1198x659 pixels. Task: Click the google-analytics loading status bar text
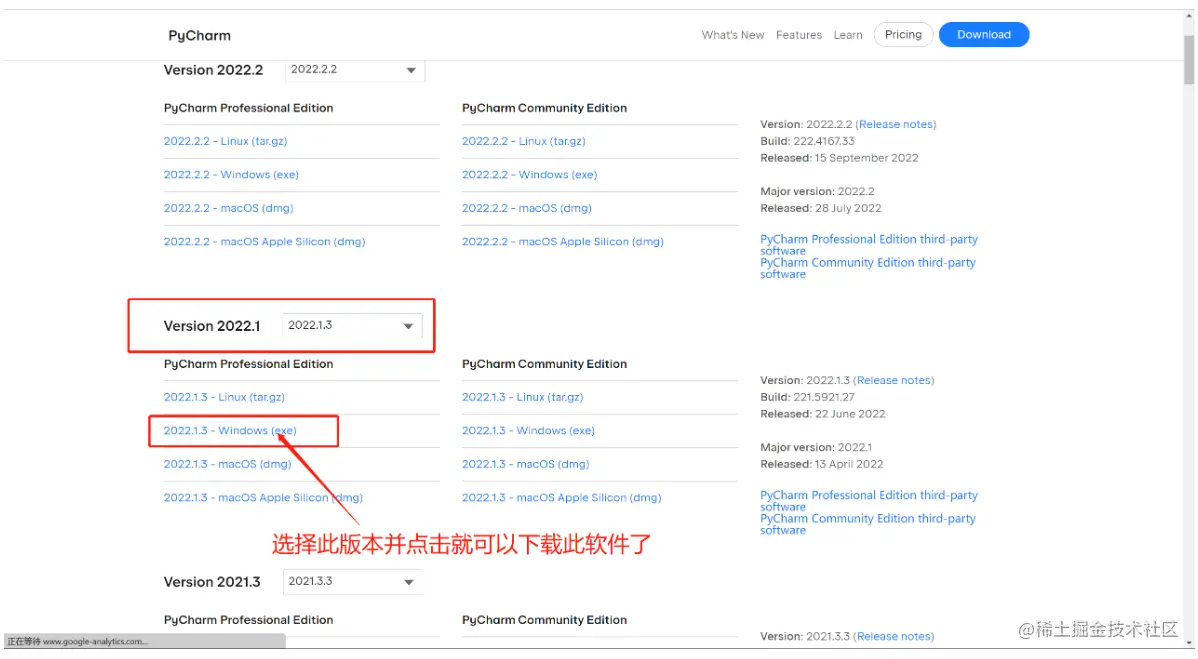click(x=77, y=641)
